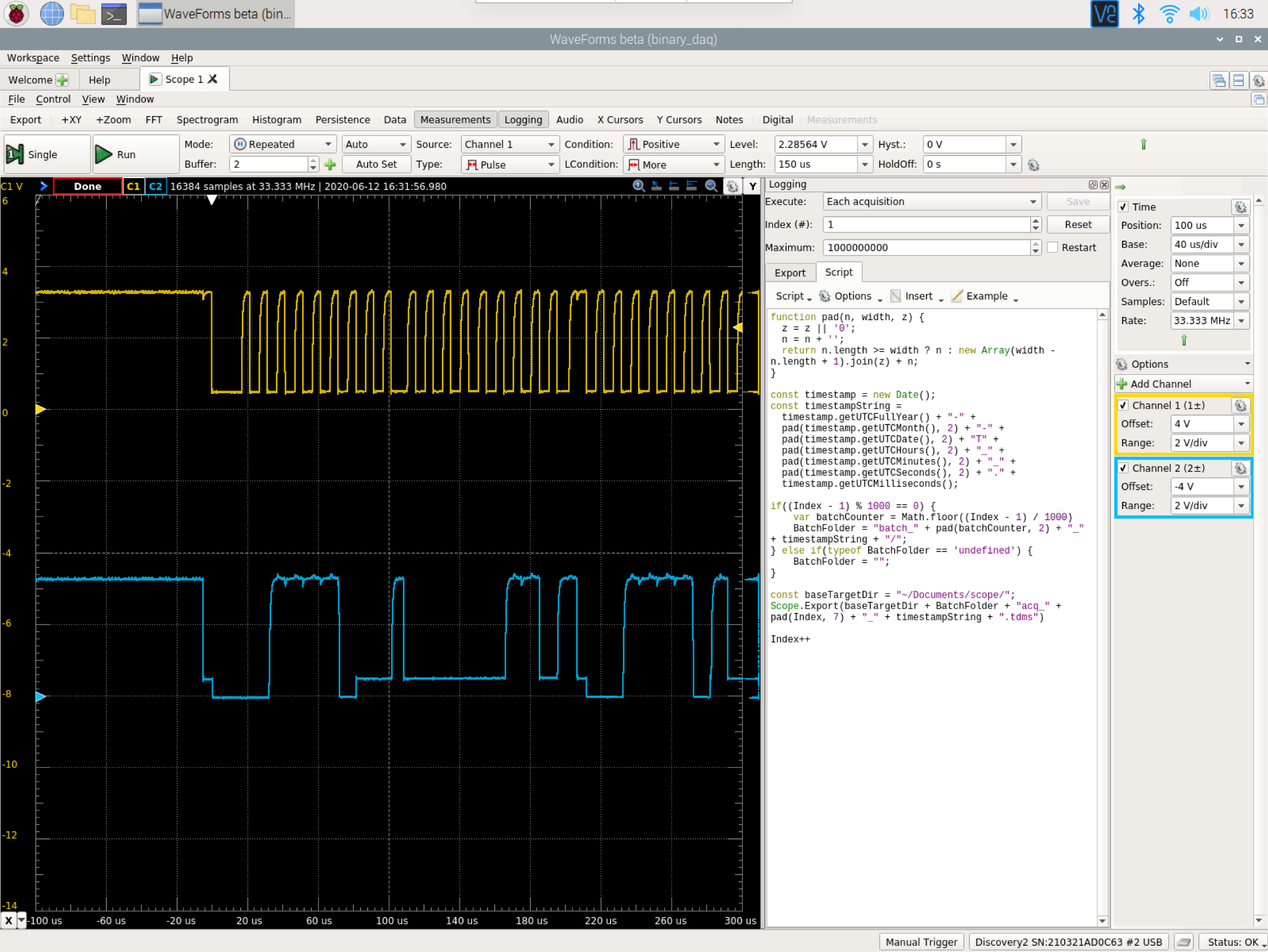This screenshot has height=952, width=1268.
Task: Click the Reset index button
Action: pos(1077,224)
